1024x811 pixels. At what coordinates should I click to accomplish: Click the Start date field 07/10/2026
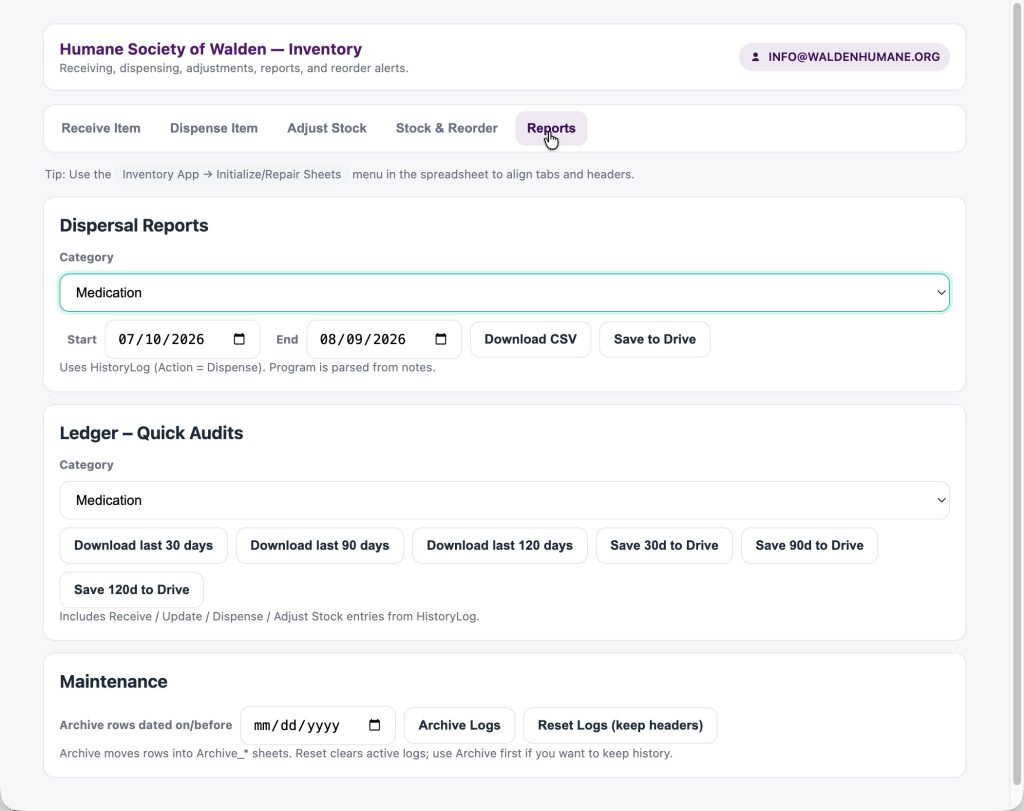(182, 339)
